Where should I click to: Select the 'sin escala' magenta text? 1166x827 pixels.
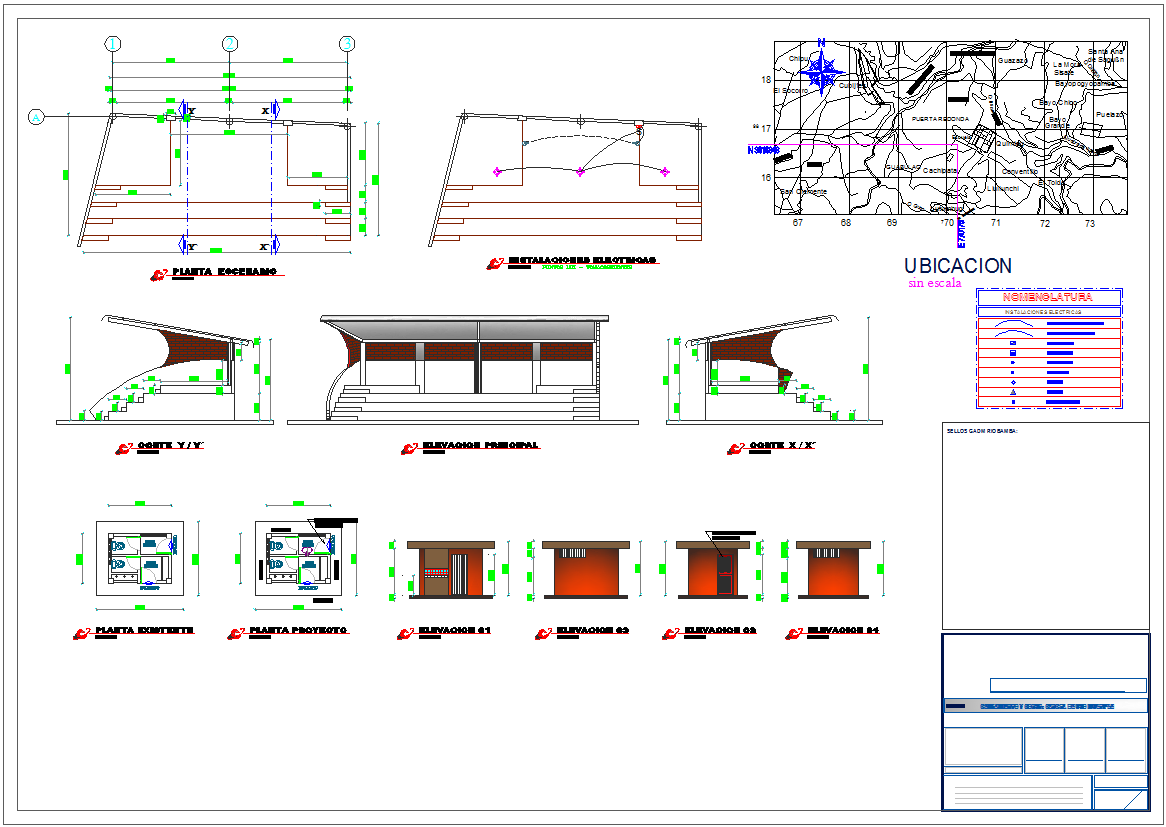coord(934,284)
